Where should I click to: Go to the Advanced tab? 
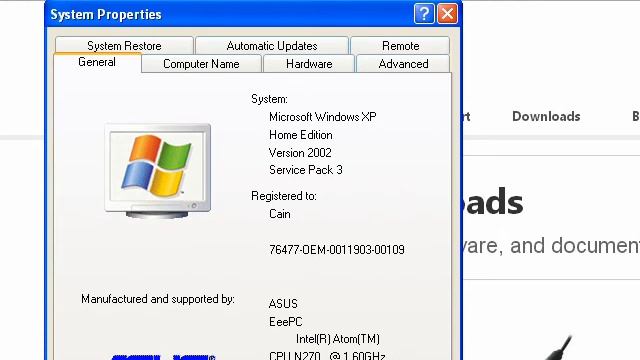[x=403, y=64]
